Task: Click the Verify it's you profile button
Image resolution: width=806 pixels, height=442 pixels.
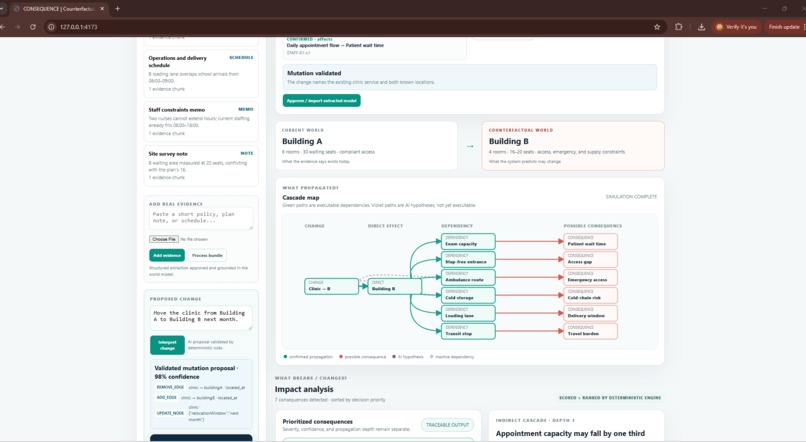Action: point(736,27)
